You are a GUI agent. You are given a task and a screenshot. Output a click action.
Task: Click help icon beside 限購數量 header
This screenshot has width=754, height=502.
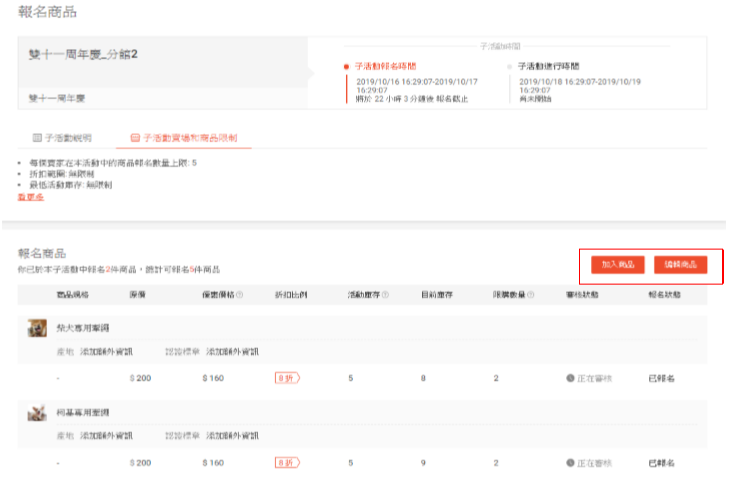530,295
